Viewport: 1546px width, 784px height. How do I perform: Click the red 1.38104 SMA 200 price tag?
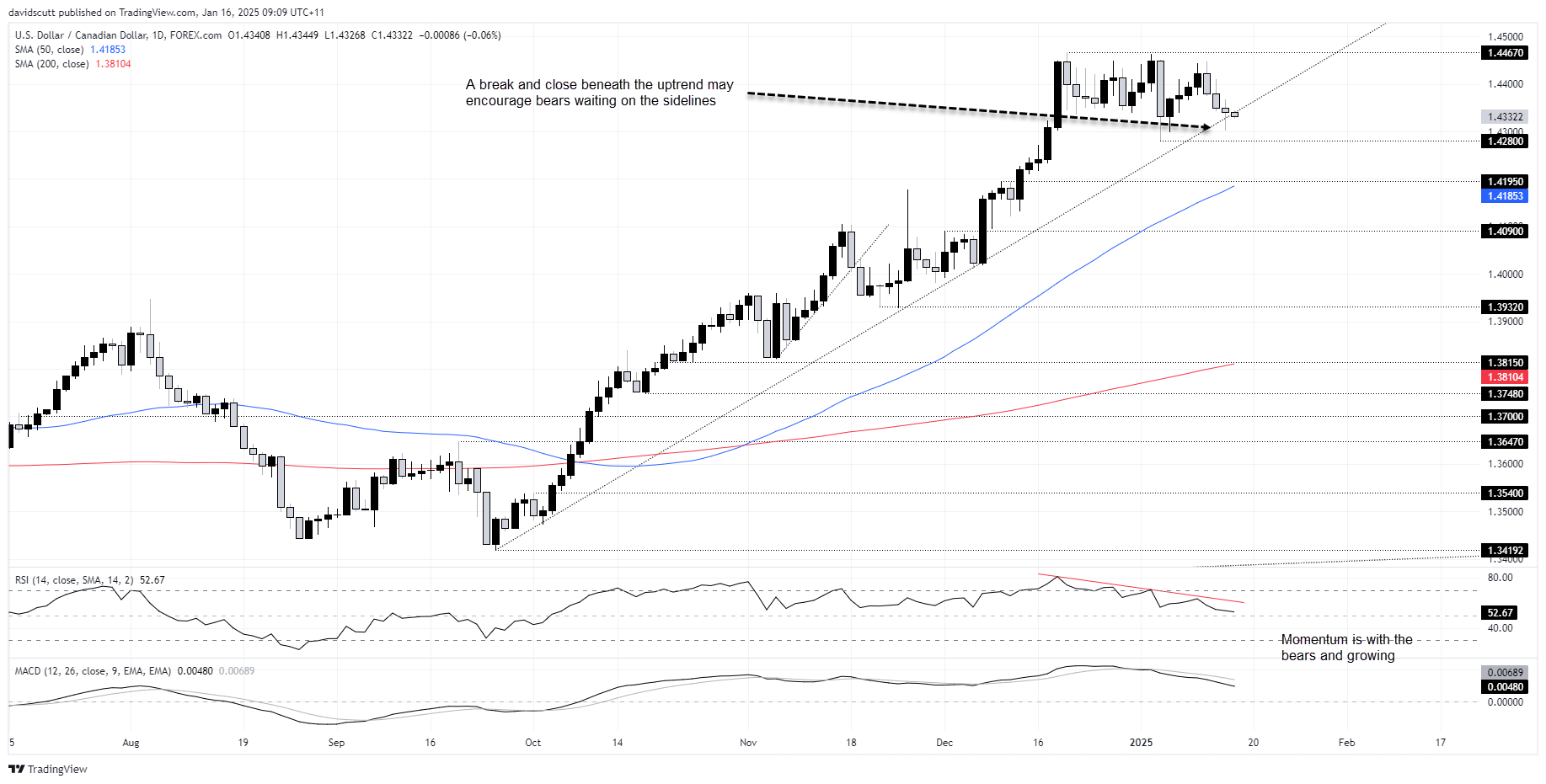coord(1505,376)
